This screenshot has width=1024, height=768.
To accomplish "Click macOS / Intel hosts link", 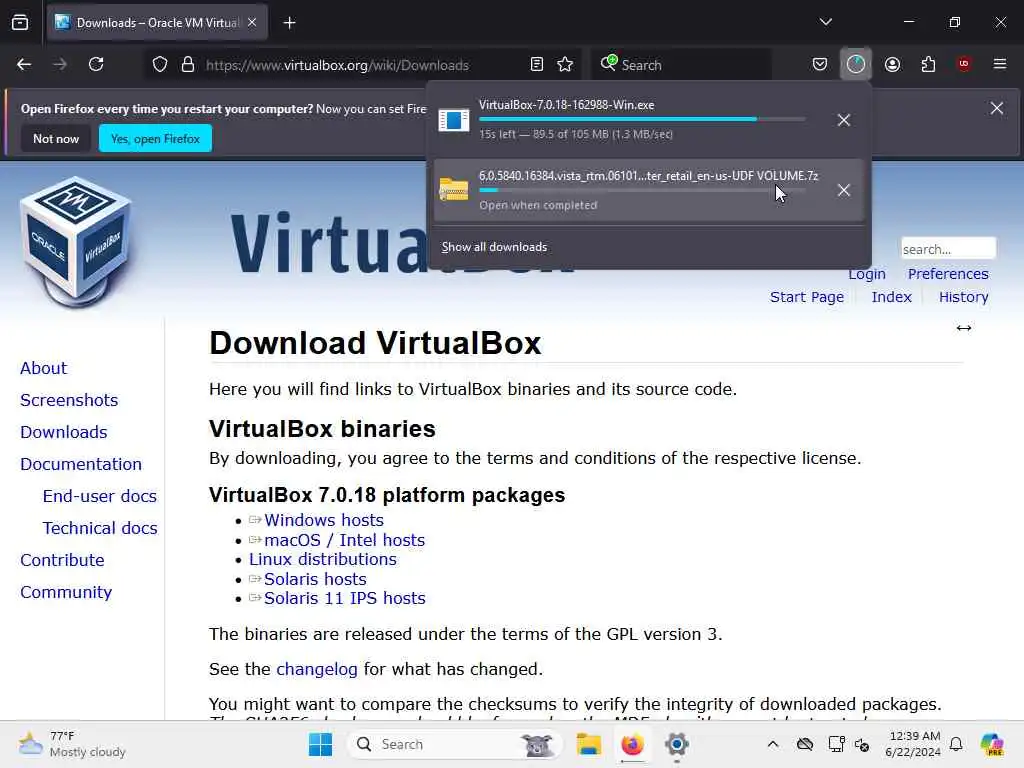I will [x=344, y=541].
